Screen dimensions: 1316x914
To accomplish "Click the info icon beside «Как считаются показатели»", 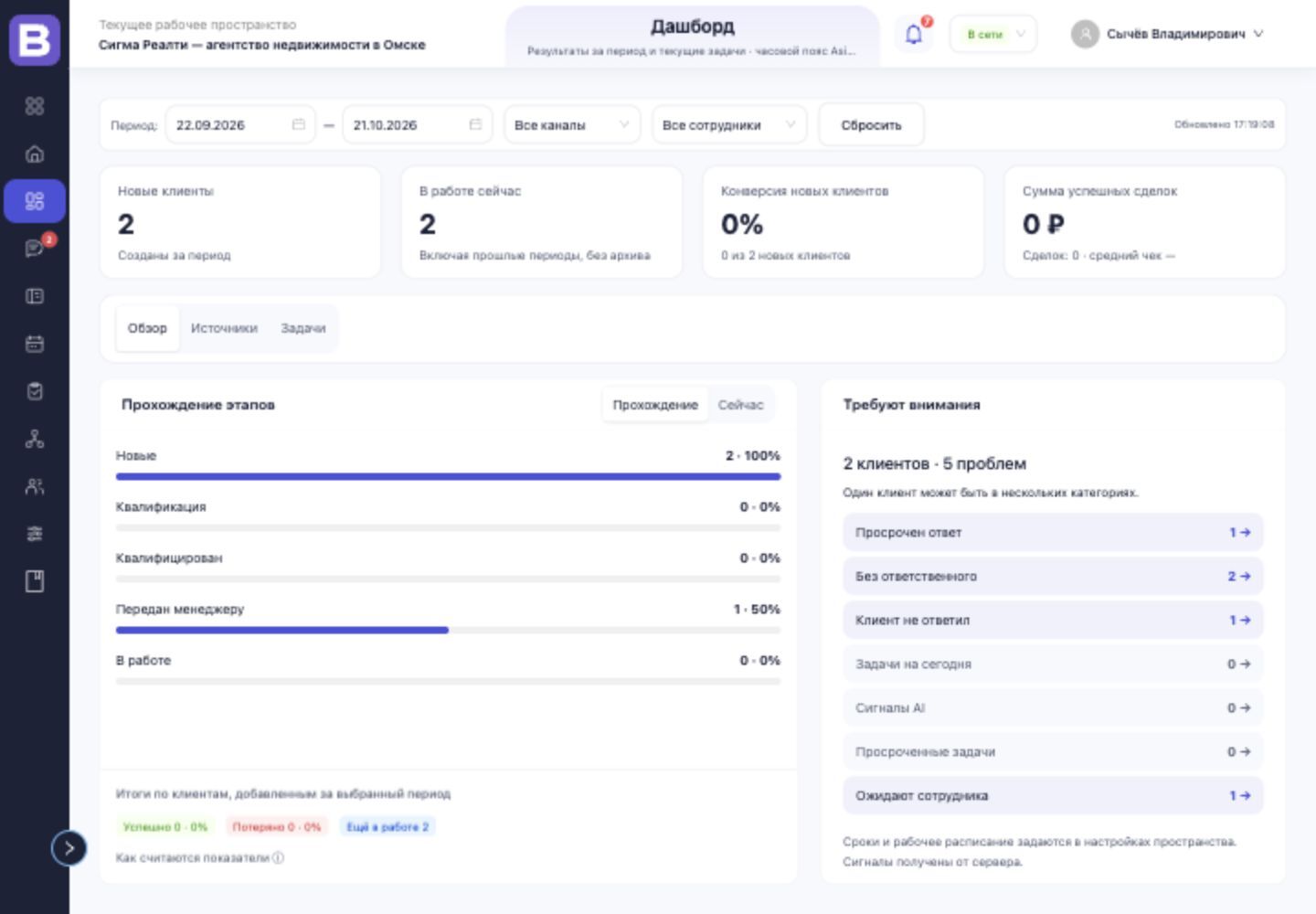I will [x=278, y=857].
